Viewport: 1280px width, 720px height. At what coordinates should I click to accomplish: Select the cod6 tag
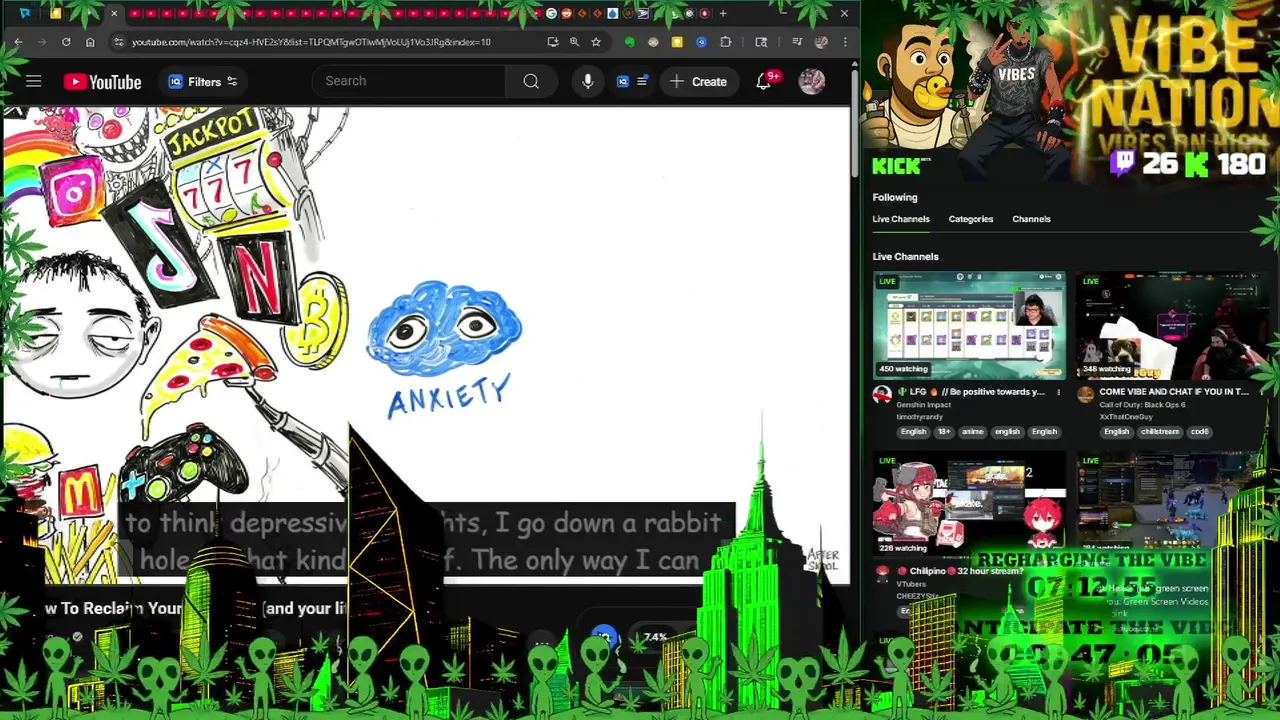[x=1200, y=432]
